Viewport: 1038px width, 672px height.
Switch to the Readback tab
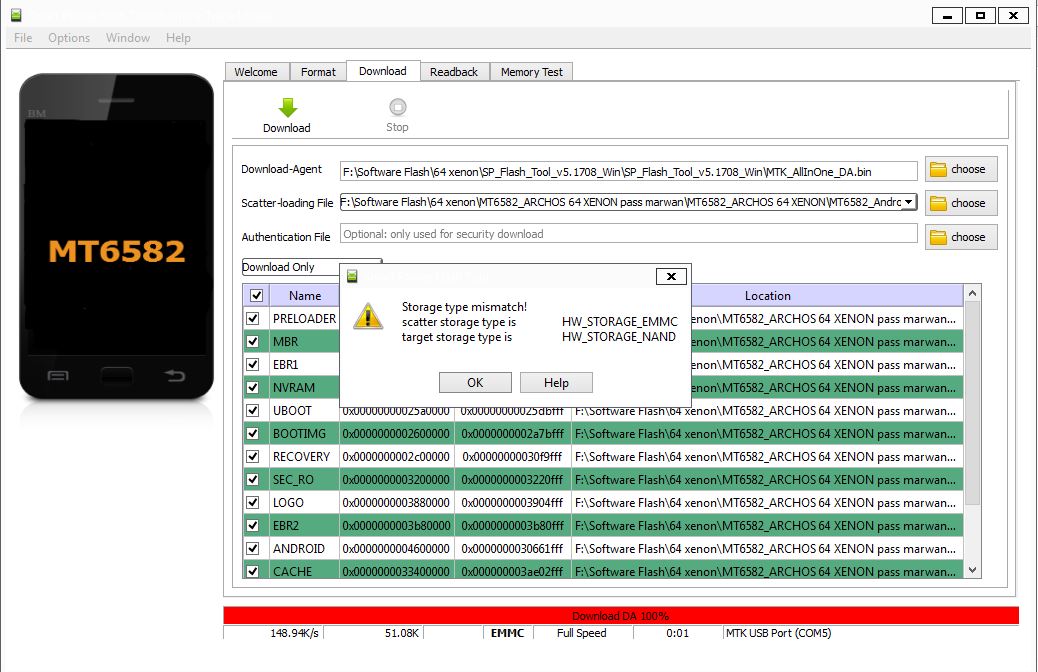coord(453,72)
